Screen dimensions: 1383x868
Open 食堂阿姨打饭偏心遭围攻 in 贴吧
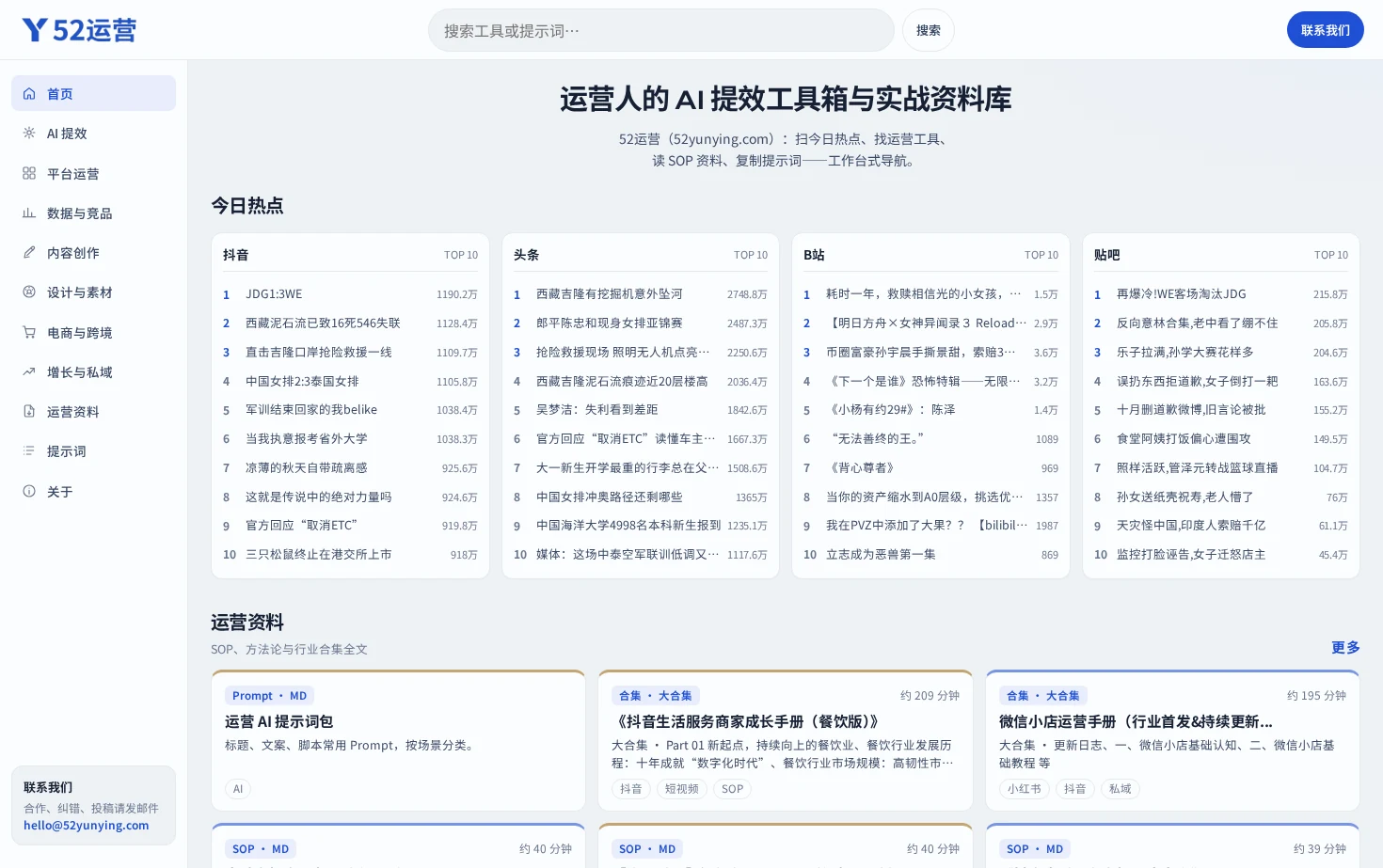[1221, 439]
